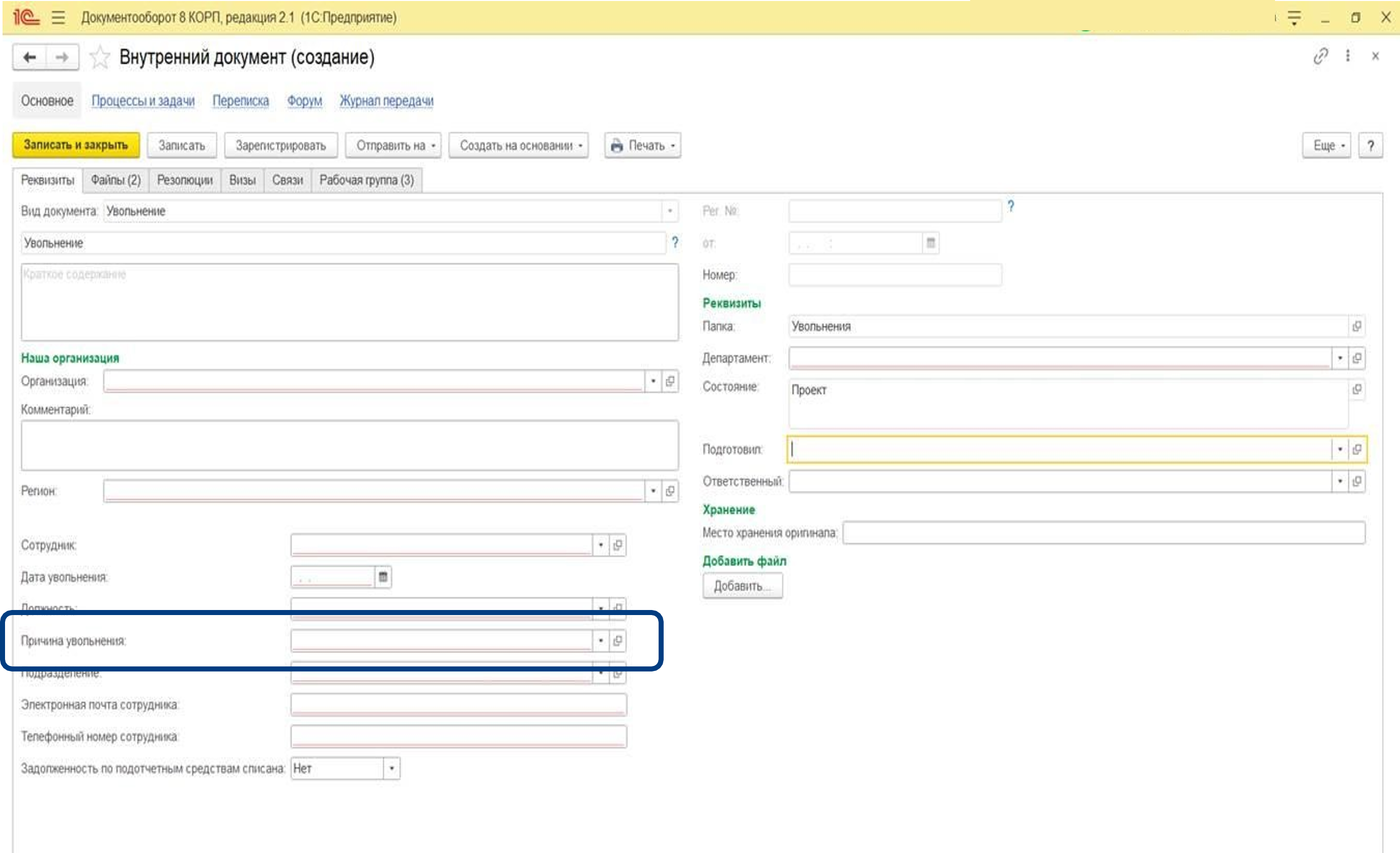
Task: Open the Переписка link
Action: click(240, 101)
